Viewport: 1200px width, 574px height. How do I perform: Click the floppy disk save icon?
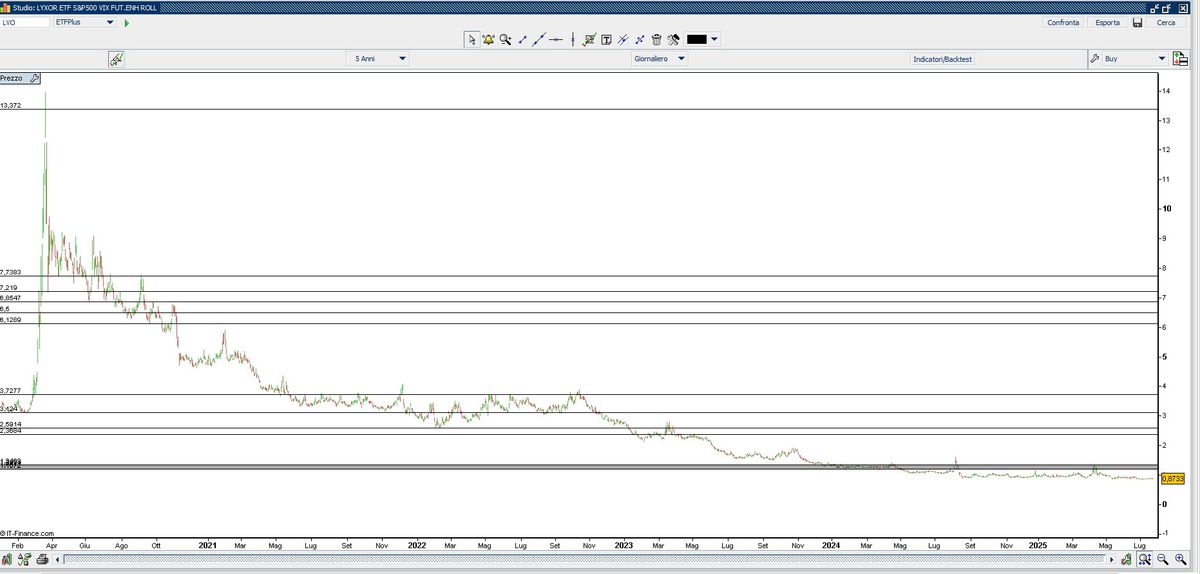coord(1138,22)
